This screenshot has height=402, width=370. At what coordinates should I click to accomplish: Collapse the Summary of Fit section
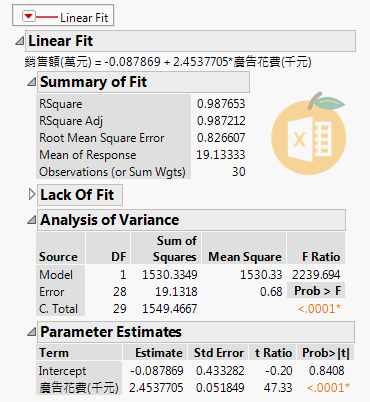[32, 82]
